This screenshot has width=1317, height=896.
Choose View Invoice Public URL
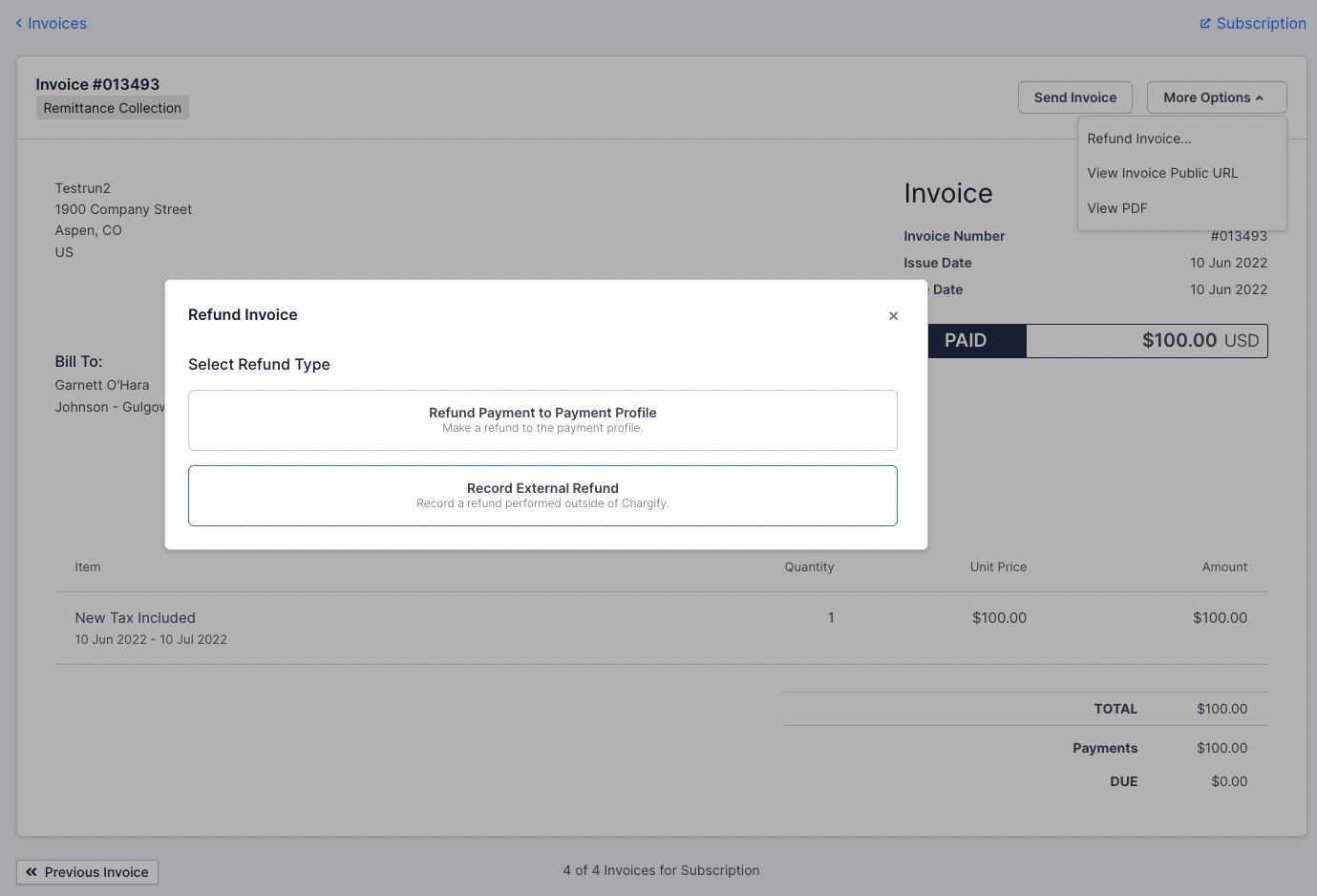coord(1161,173)
